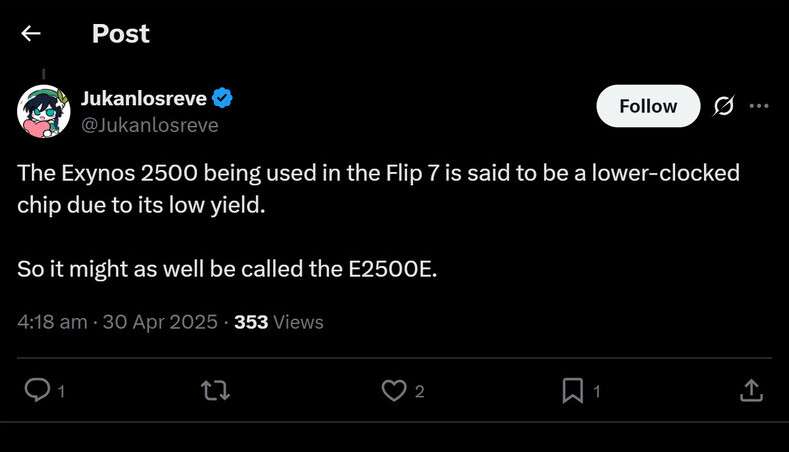The width and height of the screenshot is (789, 452).
Task: Reply to the post via speech bubble
Action: [x=36, y=391]
